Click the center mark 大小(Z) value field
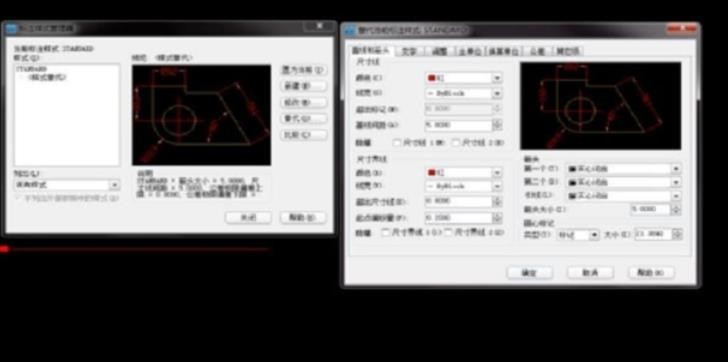The width and height of the screenshot is (728, 362). (653, 235)
